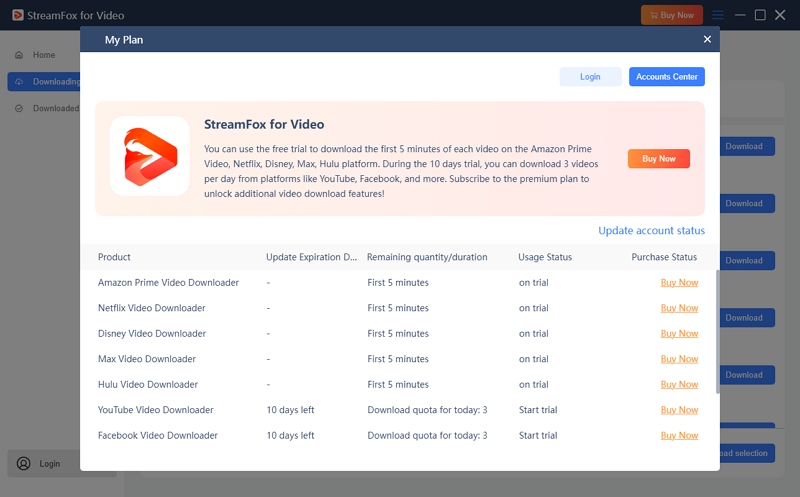The width and height of the screenshot is (800, 497).
Task: Click Buy Now for YouTube Video Downloader
Action: pyautogui.click(x=679, y=410)
